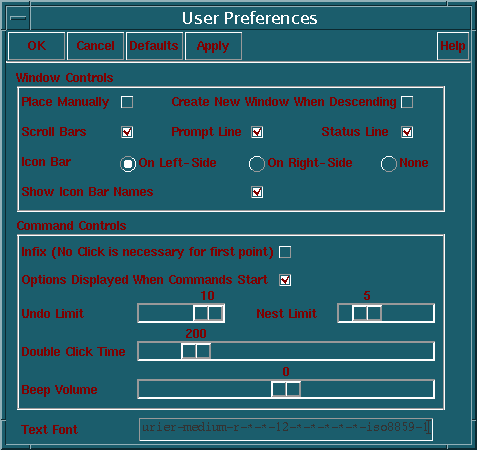477x450 pixels.
Task: Enable the Place Manually checkbox
Action: click(x=127, y=102)
